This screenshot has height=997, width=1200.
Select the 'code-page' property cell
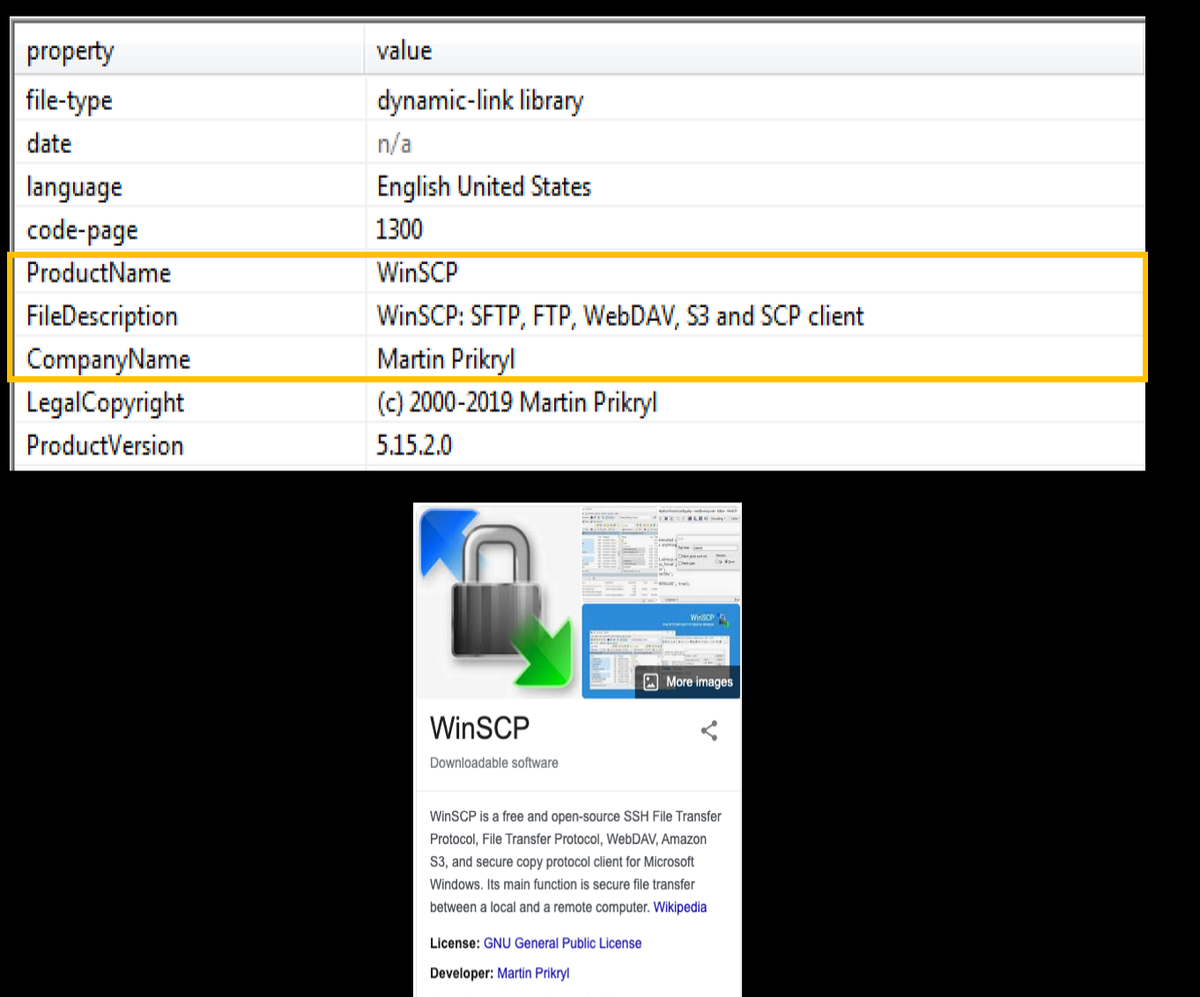point(188,230)
